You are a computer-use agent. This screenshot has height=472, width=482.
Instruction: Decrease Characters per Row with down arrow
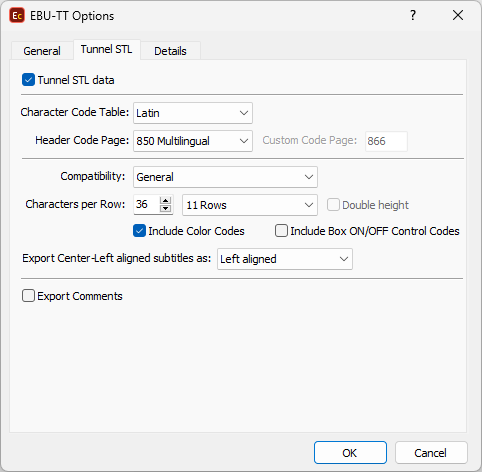pyautogui.click(x=165, y=208)
